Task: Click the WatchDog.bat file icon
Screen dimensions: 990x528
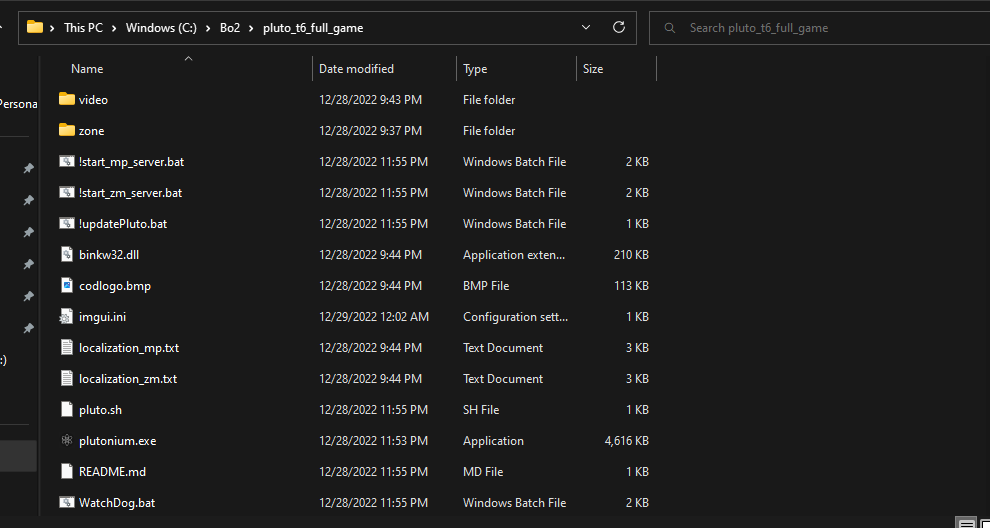Action: point(67,502)
